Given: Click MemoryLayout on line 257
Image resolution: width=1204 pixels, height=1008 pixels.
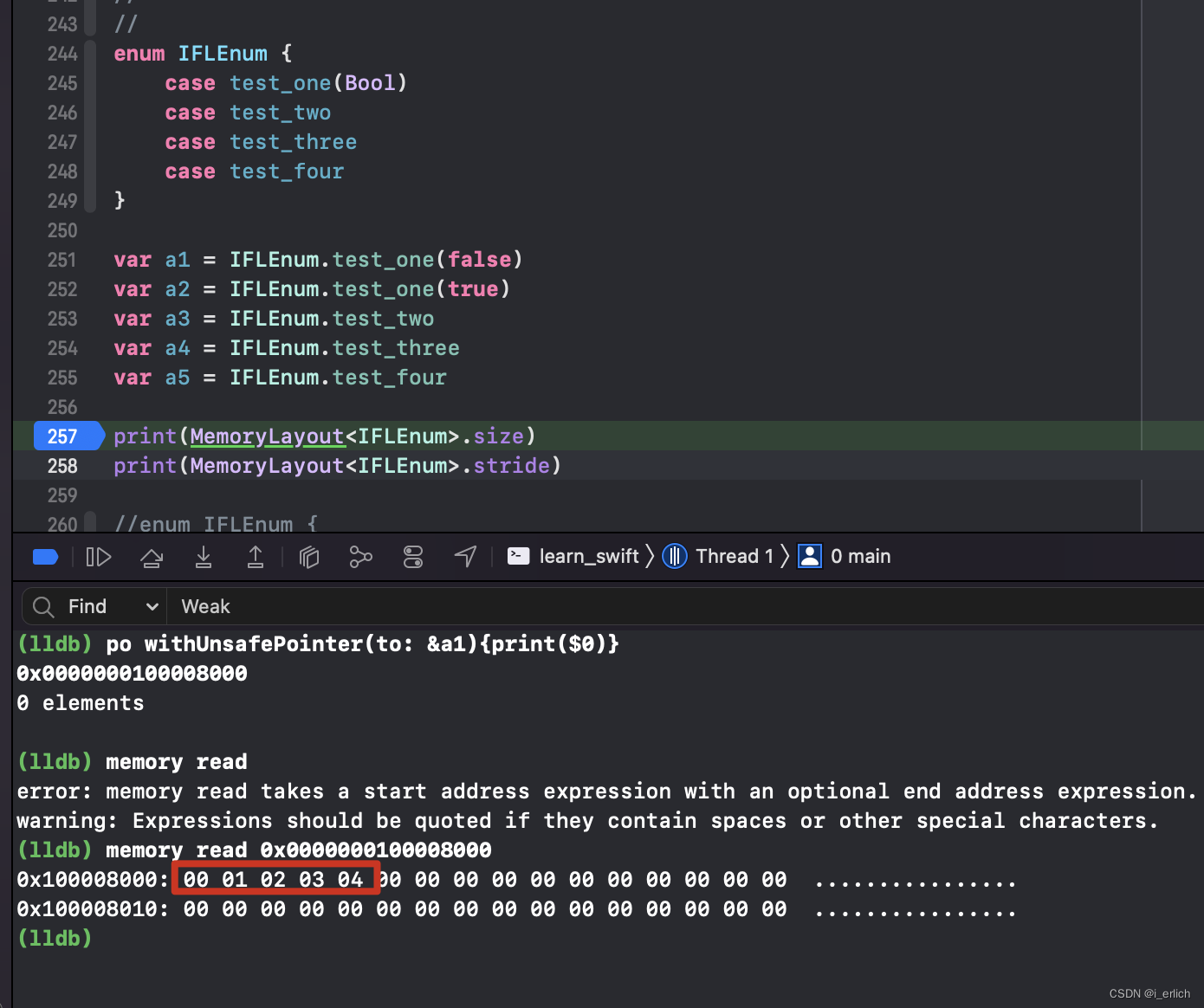Looking at the screenshot, I should click(x=267, y=436).
